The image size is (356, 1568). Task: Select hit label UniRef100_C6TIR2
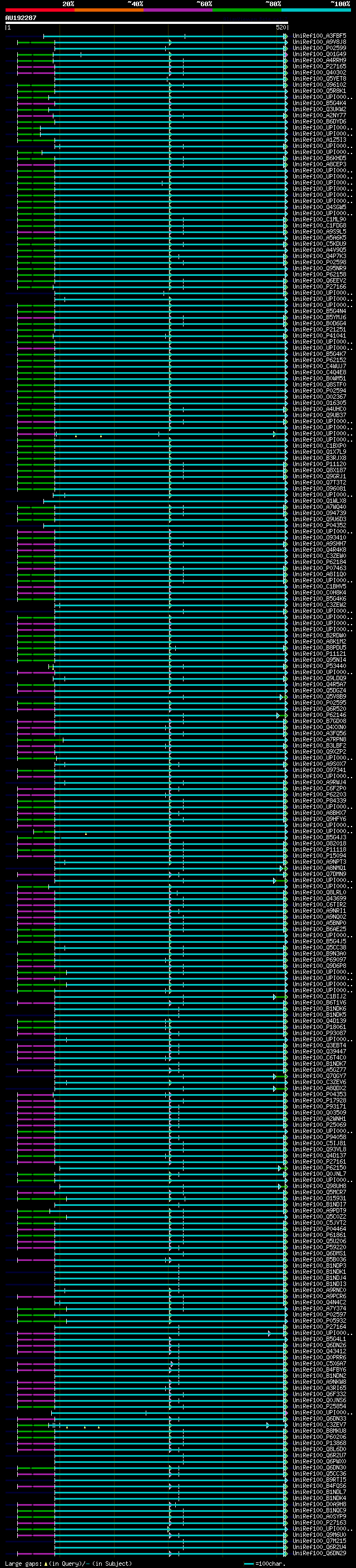(319, 904)
